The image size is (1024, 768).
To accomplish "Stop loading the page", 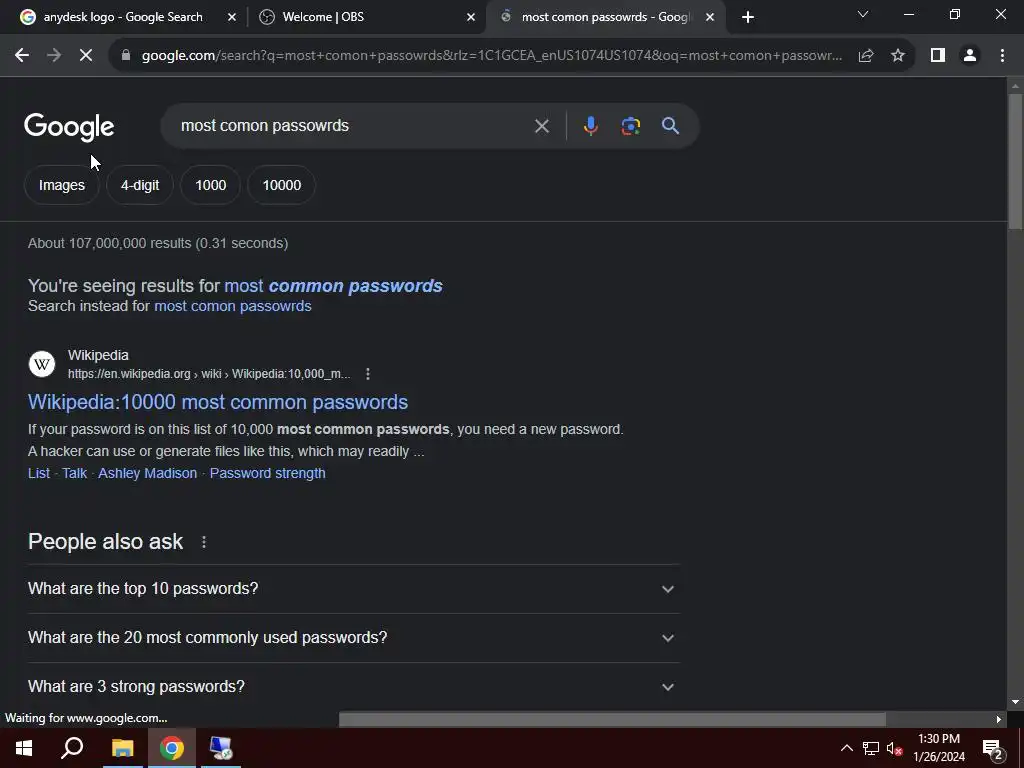I will tap(86, 56).
